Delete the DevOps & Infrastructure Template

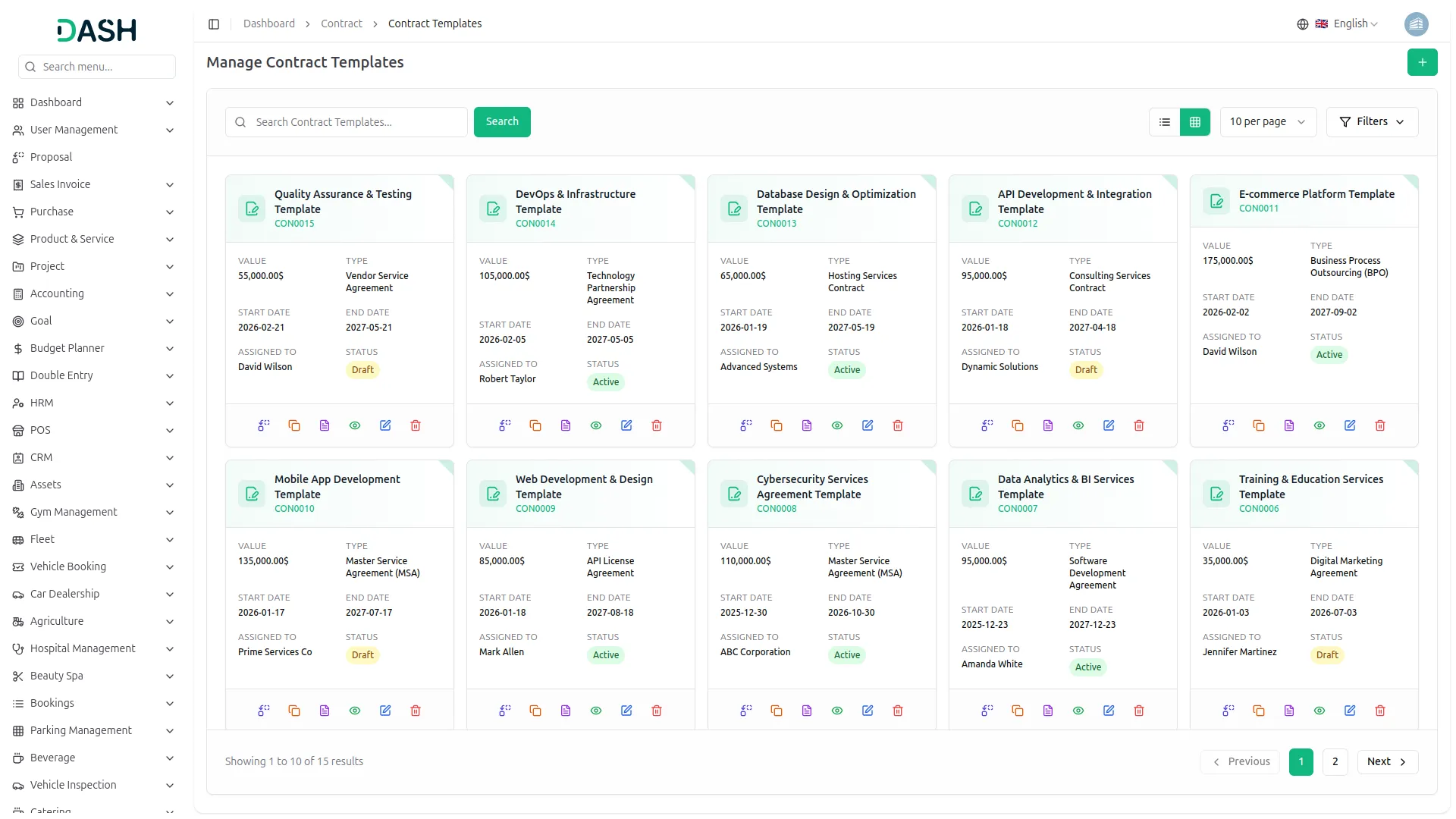[657, 425]
